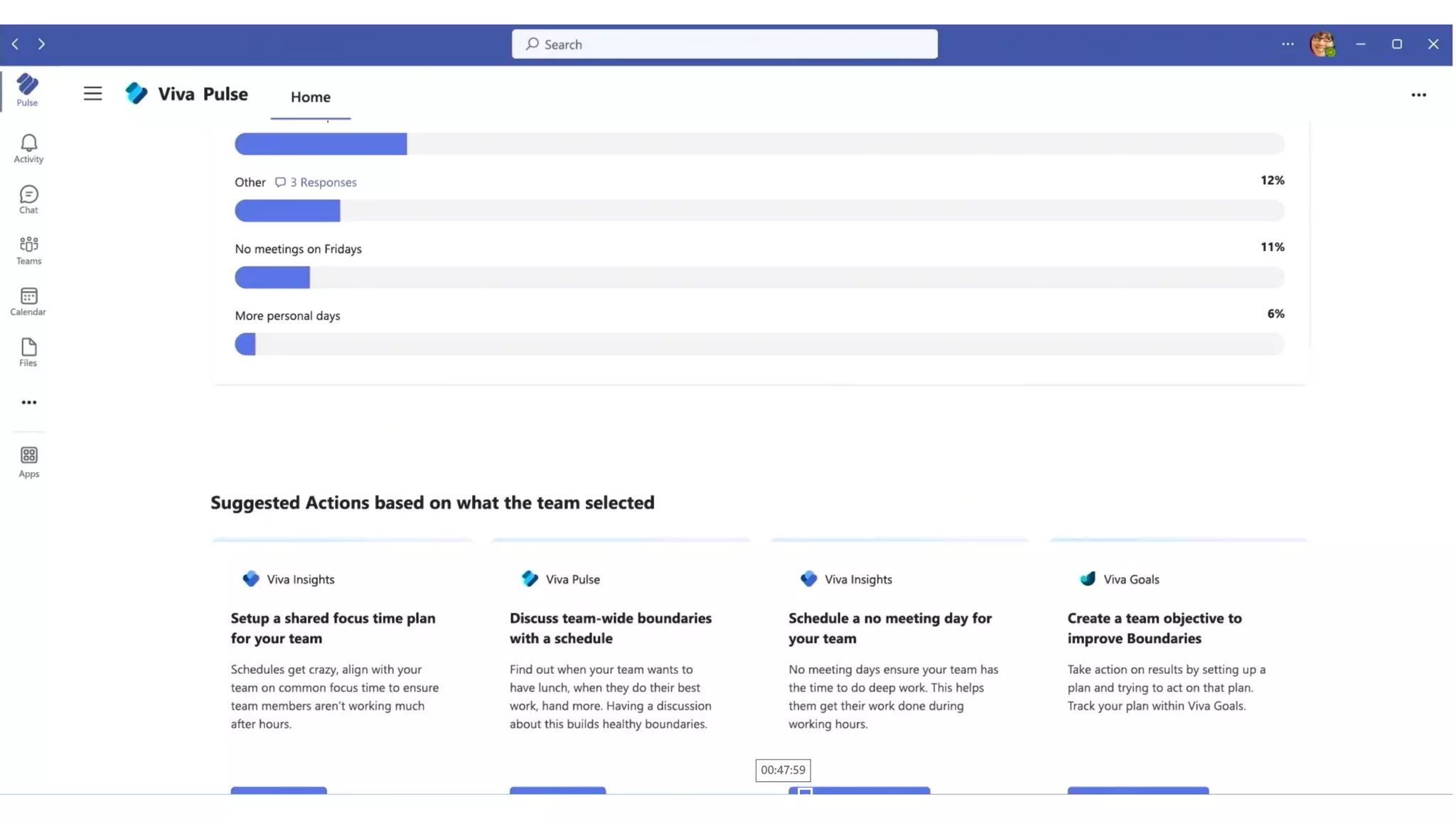Click the No meetings on Fridays bar

272,277
